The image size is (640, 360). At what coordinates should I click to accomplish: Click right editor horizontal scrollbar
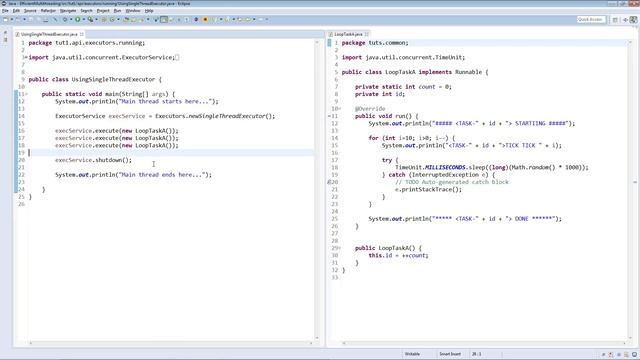click(x=484, y=343)
